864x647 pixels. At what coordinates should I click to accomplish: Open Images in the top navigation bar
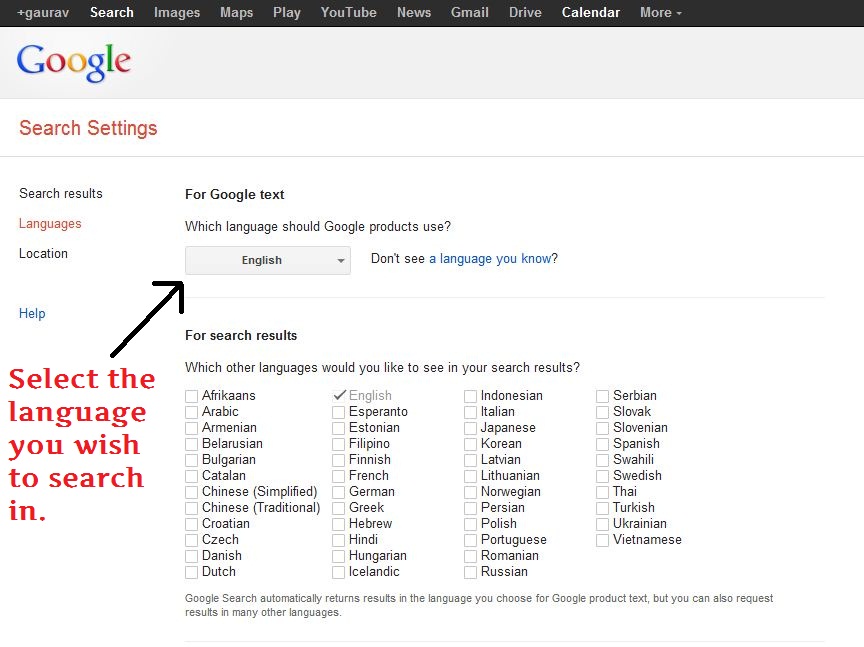(177, 12)
